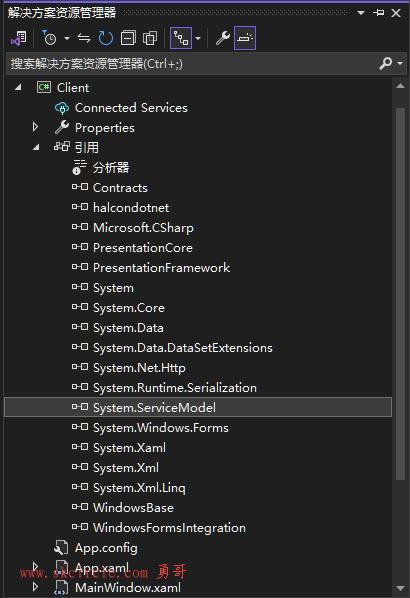410x598 pixels.
Task: Open view mode dropdown arrow
Action: tap(198, 38)
